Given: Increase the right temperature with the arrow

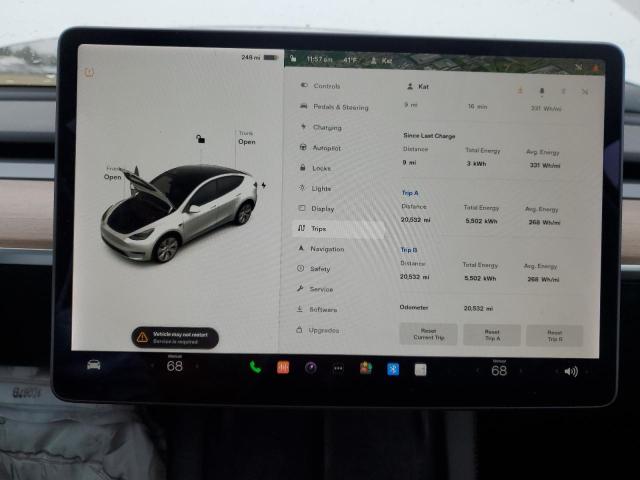Looking at the screenshot, I should pyautogui.click(x=521, y=371).
